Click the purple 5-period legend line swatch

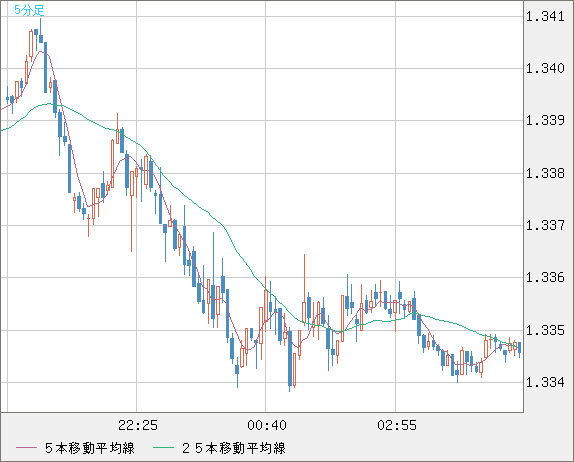(x=26, y=448)
